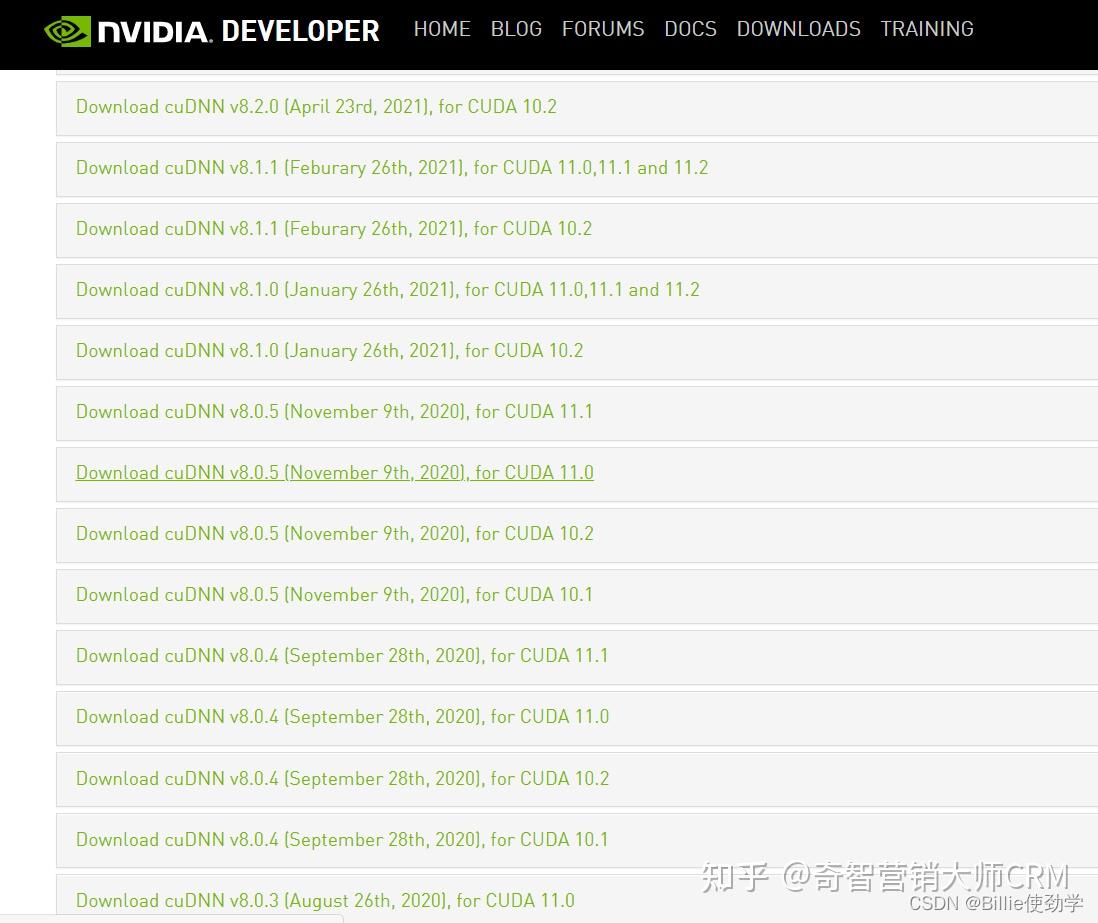
Task: Download cuDNN v8.0.5 for CUDA 10.1
Action: [335, 595]
